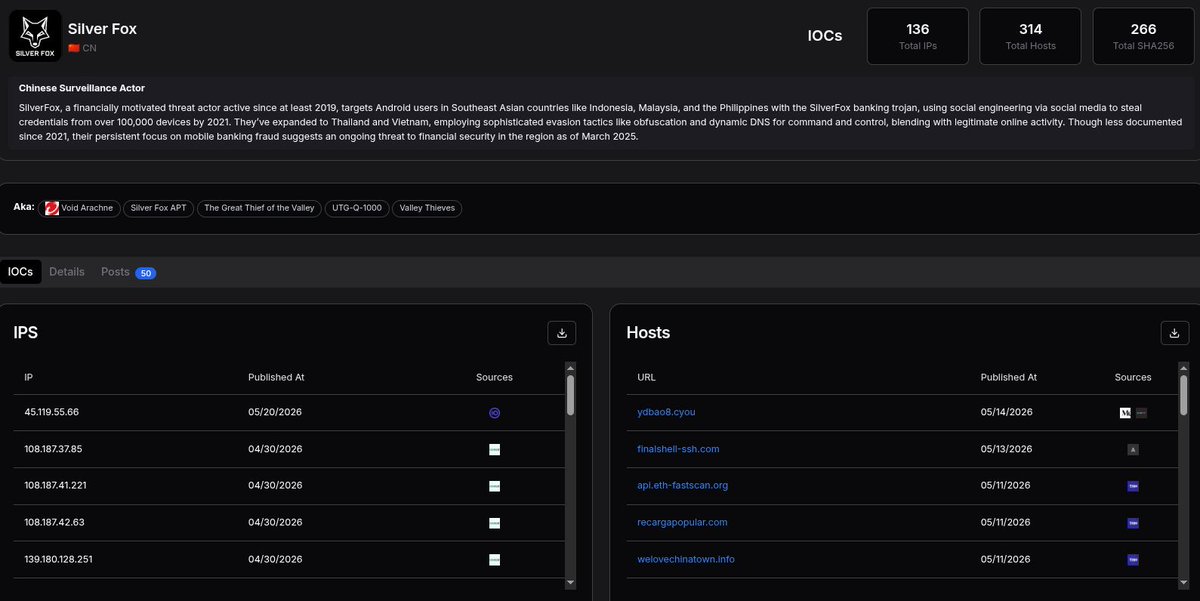Click the Chinese Surveillance Actor heading
This screenshot has width=1200, height=601.
coord(82,88)
